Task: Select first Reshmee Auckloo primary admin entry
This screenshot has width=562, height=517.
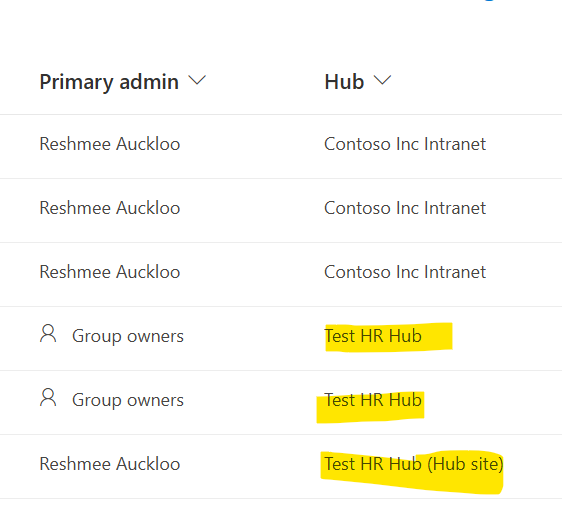Action: tap(110, 144)
